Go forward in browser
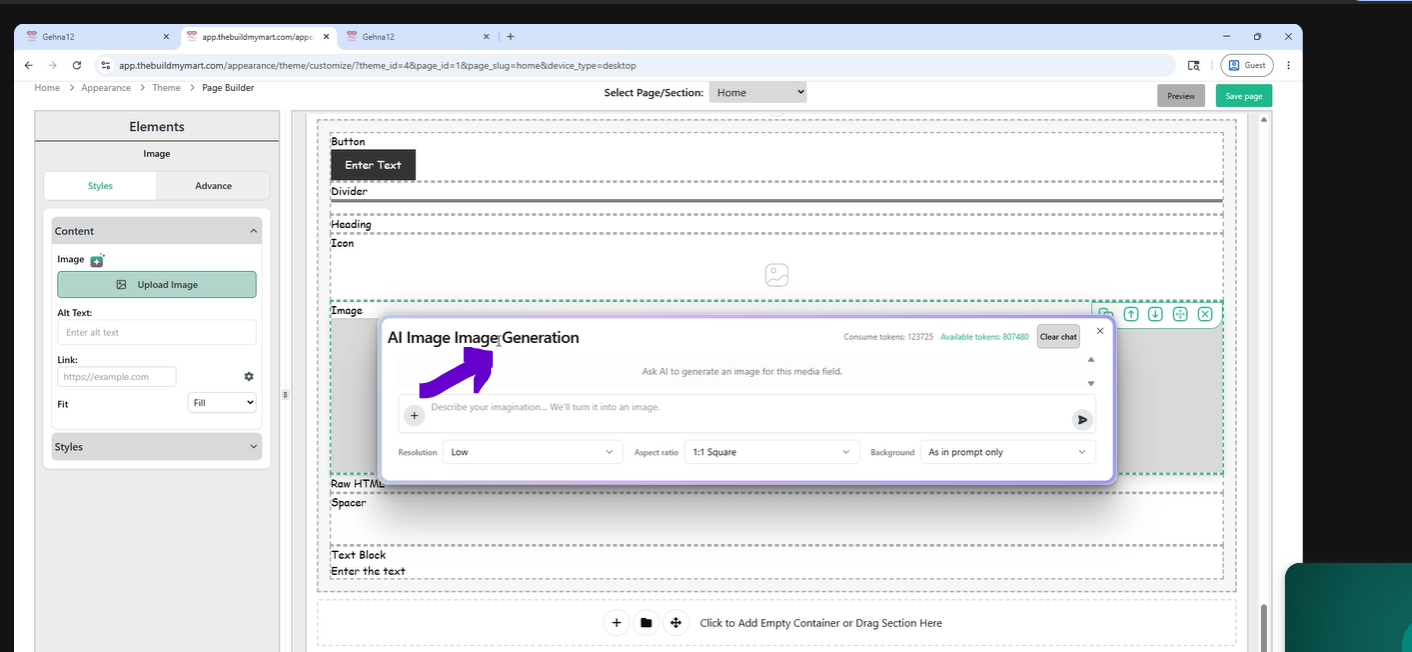 53,65
